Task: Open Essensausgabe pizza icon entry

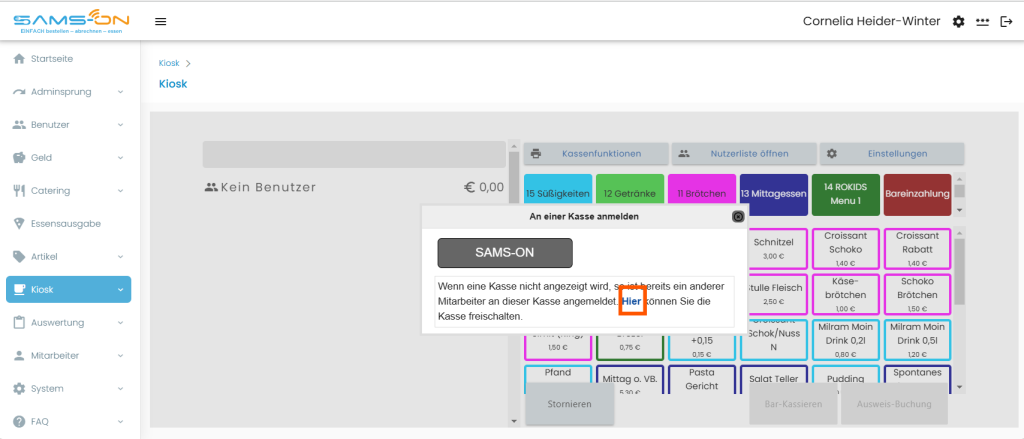Action: point(19,223)
